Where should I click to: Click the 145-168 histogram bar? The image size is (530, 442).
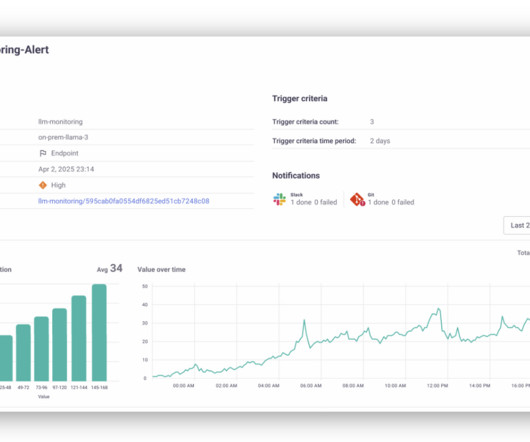click(99, 333)
